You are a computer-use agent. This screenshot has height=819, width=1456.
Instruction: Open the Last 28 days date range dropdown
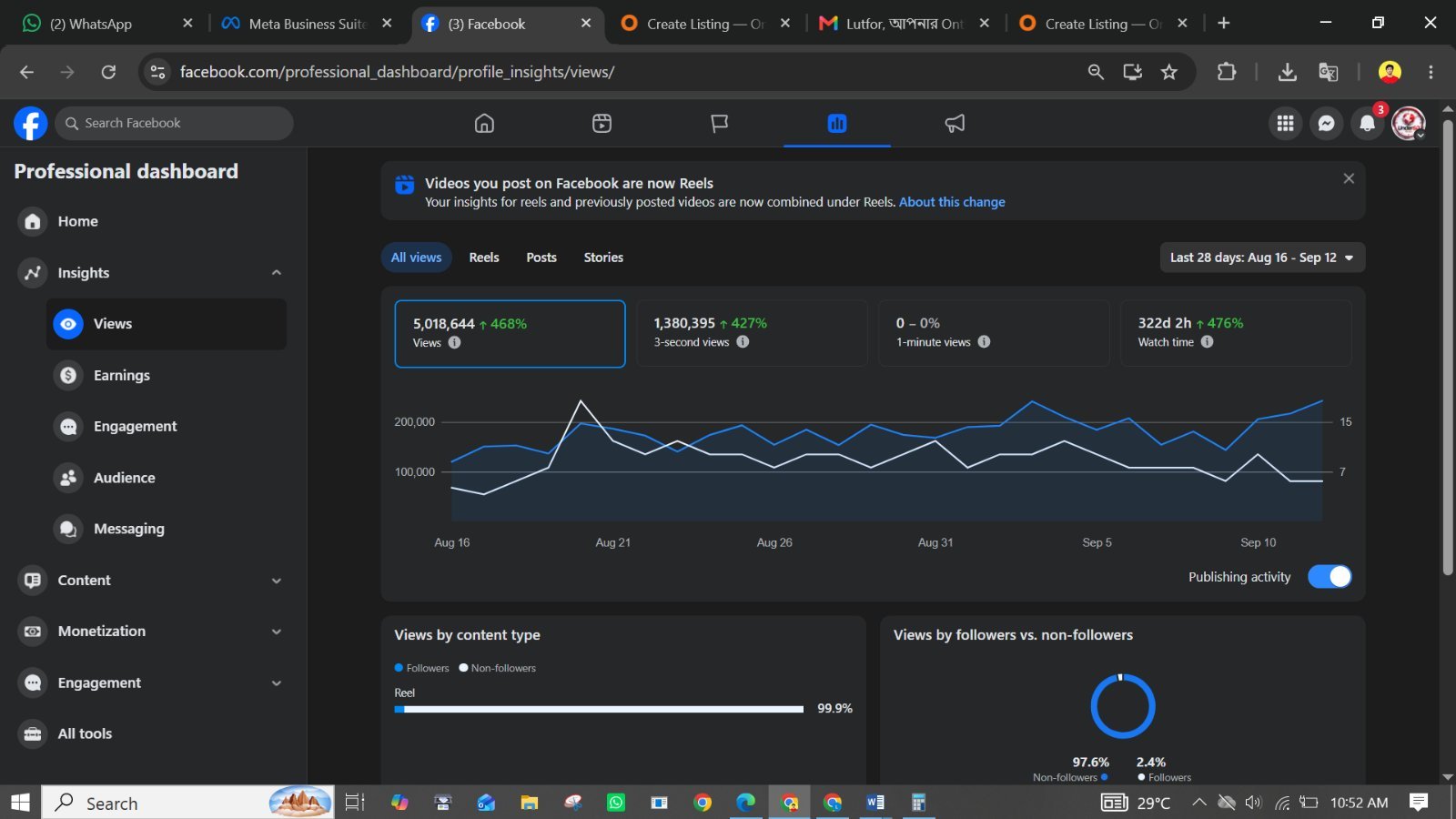(1262, 258)
